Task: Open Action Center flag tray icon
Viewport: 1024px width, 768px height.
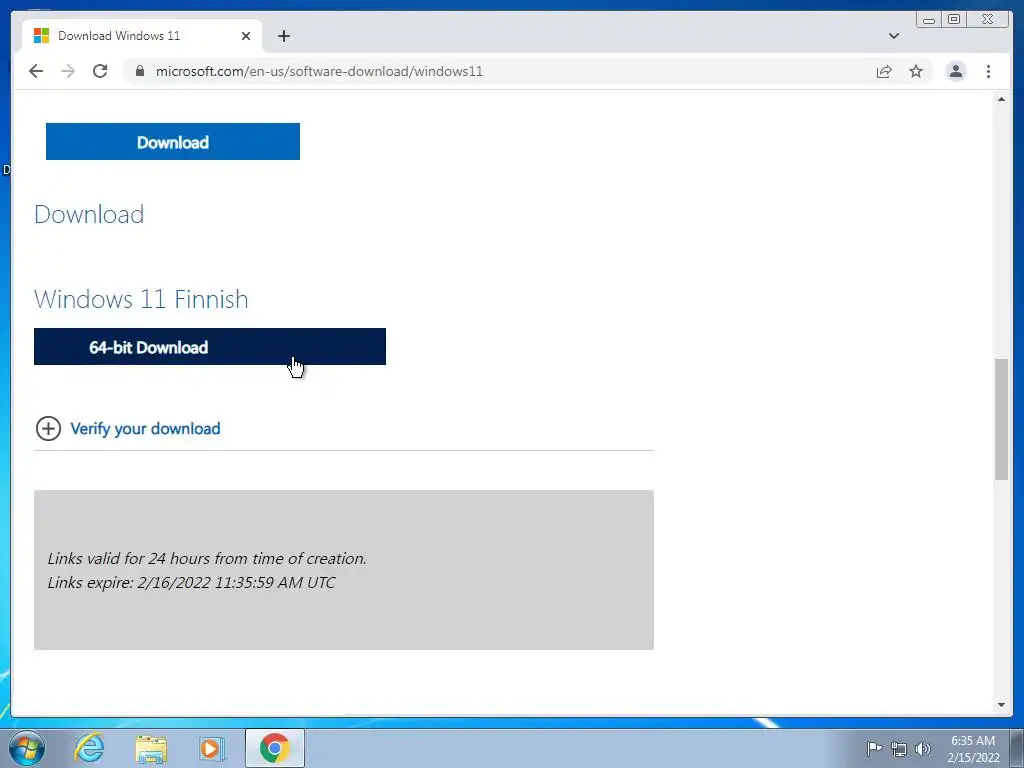Action: pos(874,749)
